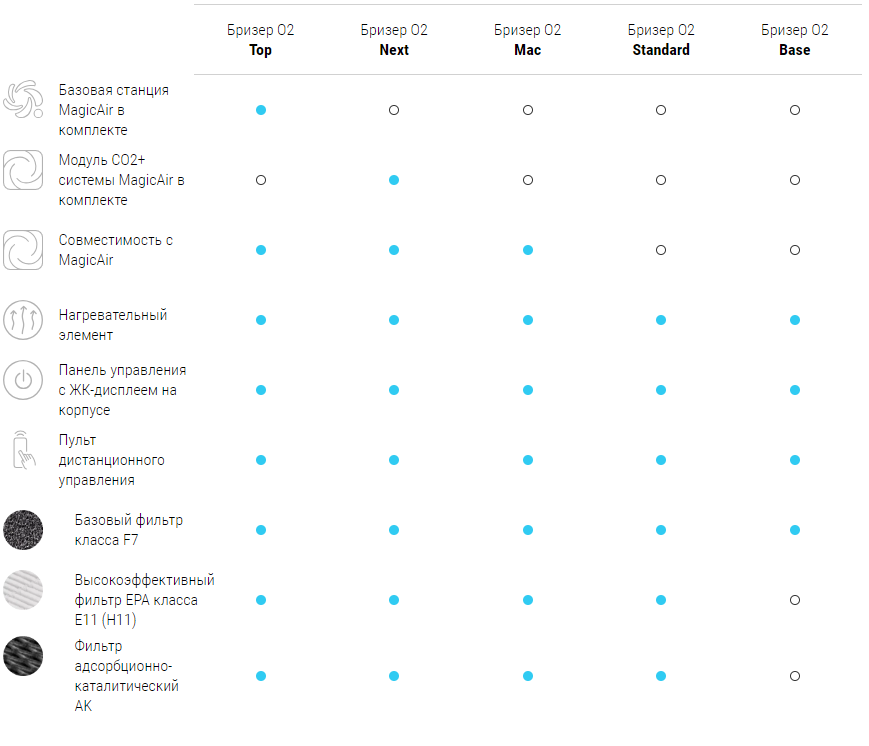The width and height of the screenshot is (869, 746).
Task: Click the CO2+ module icon
Action: 23,170
